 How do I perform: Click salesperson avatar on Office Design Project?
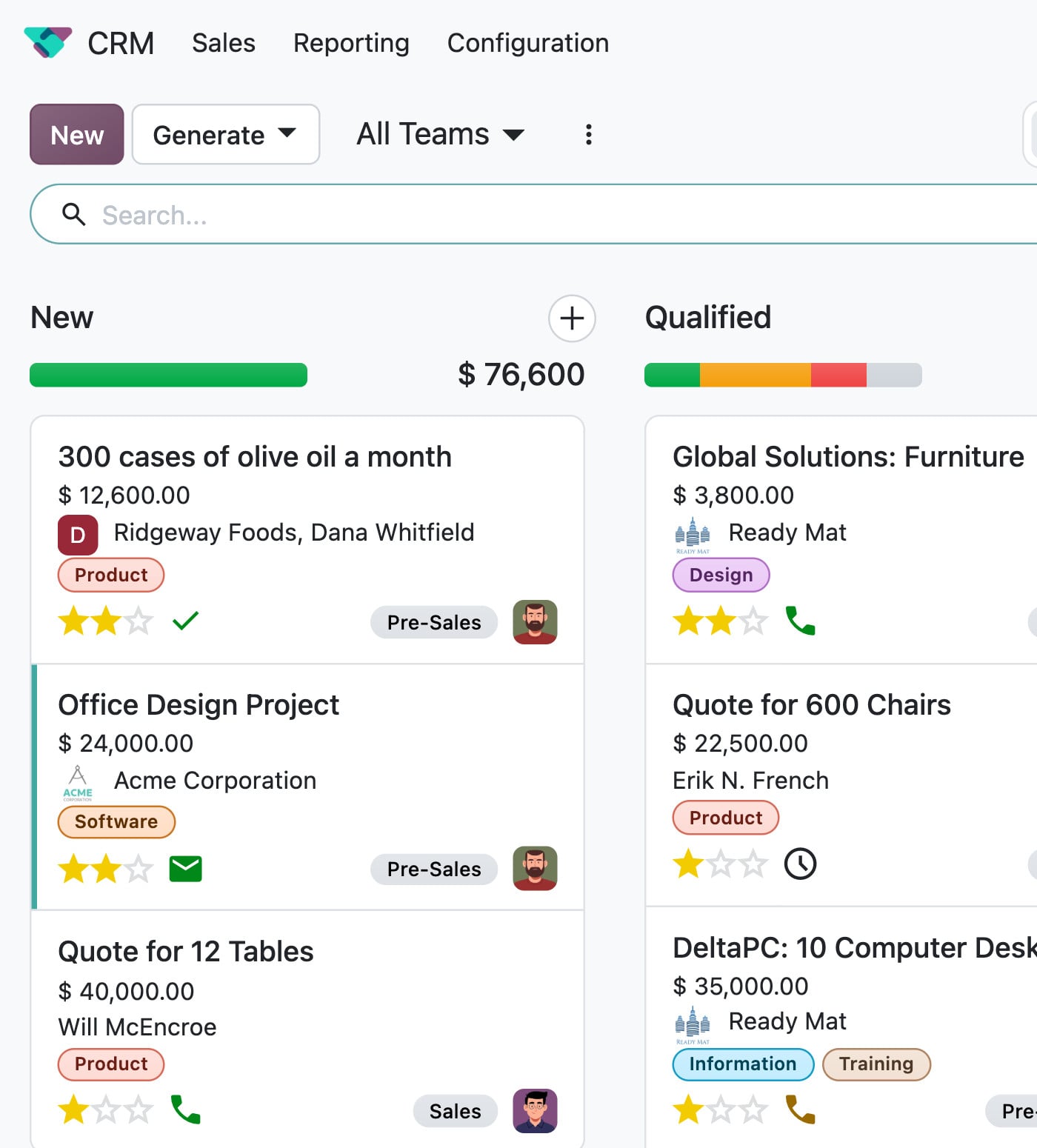(535, 868)
